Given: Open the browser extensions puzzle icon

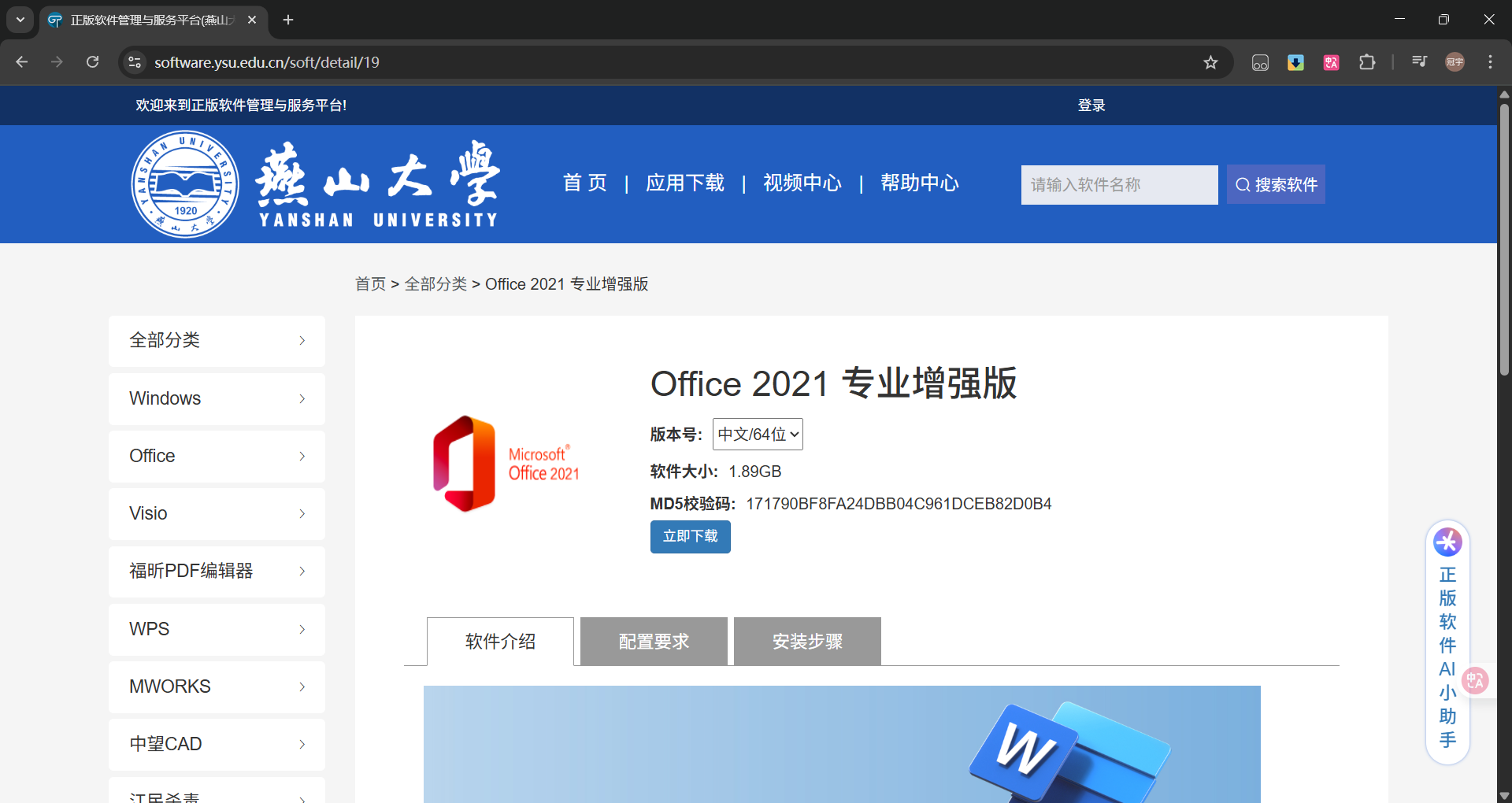Looking at the screenshot, I should coord(1368,62).
